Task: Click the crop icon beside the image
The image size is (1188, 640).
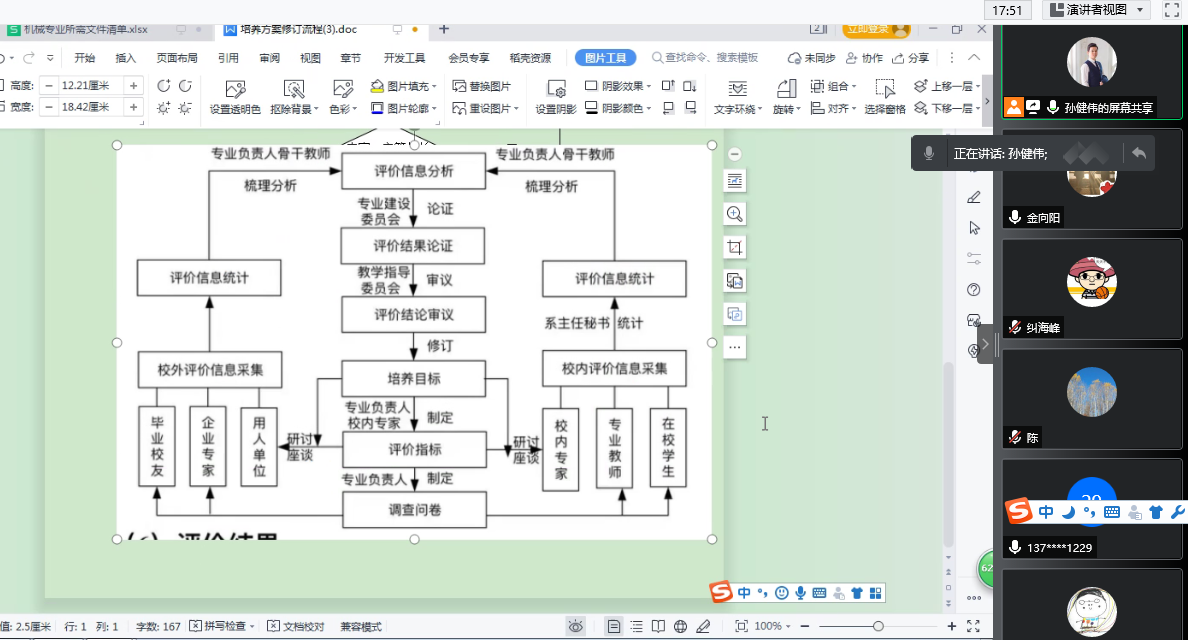Action: click(x=735, y=247)
